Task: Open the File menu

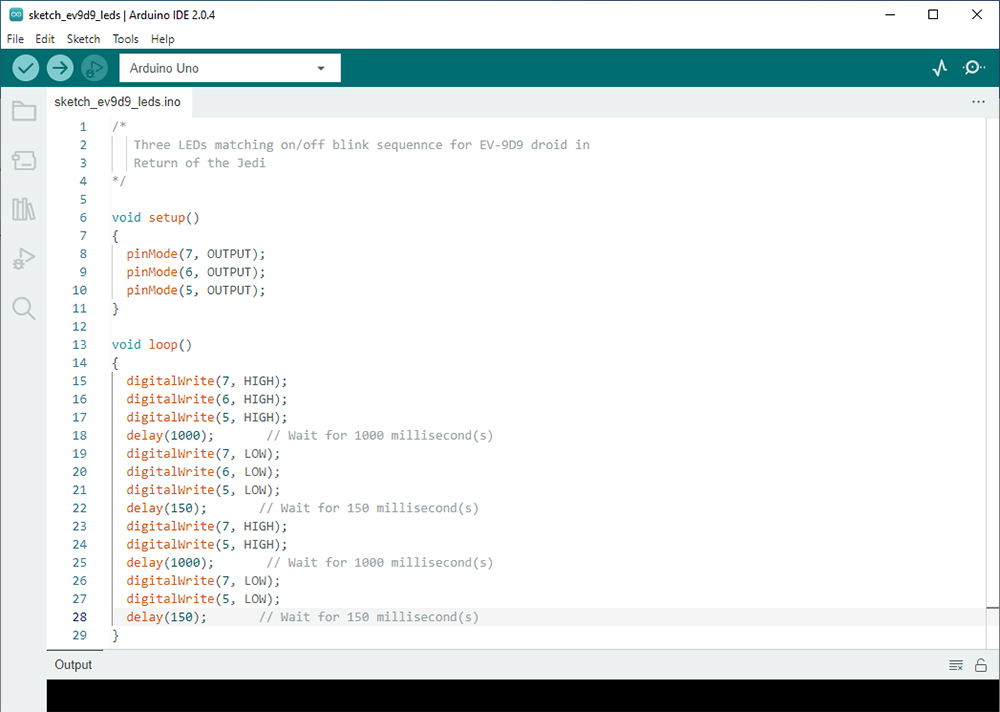Action: coord(15,39)
